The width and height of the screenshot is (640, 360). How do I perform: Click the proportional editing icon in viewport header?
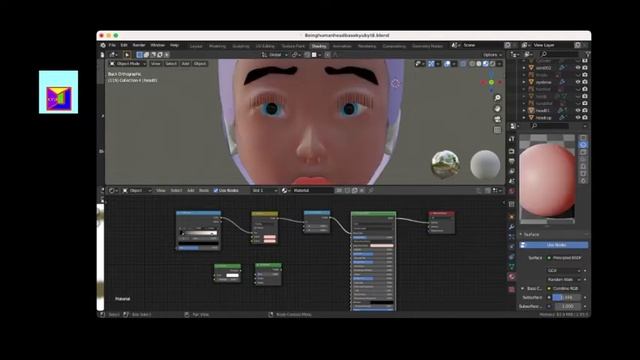(x=327, y=55)
